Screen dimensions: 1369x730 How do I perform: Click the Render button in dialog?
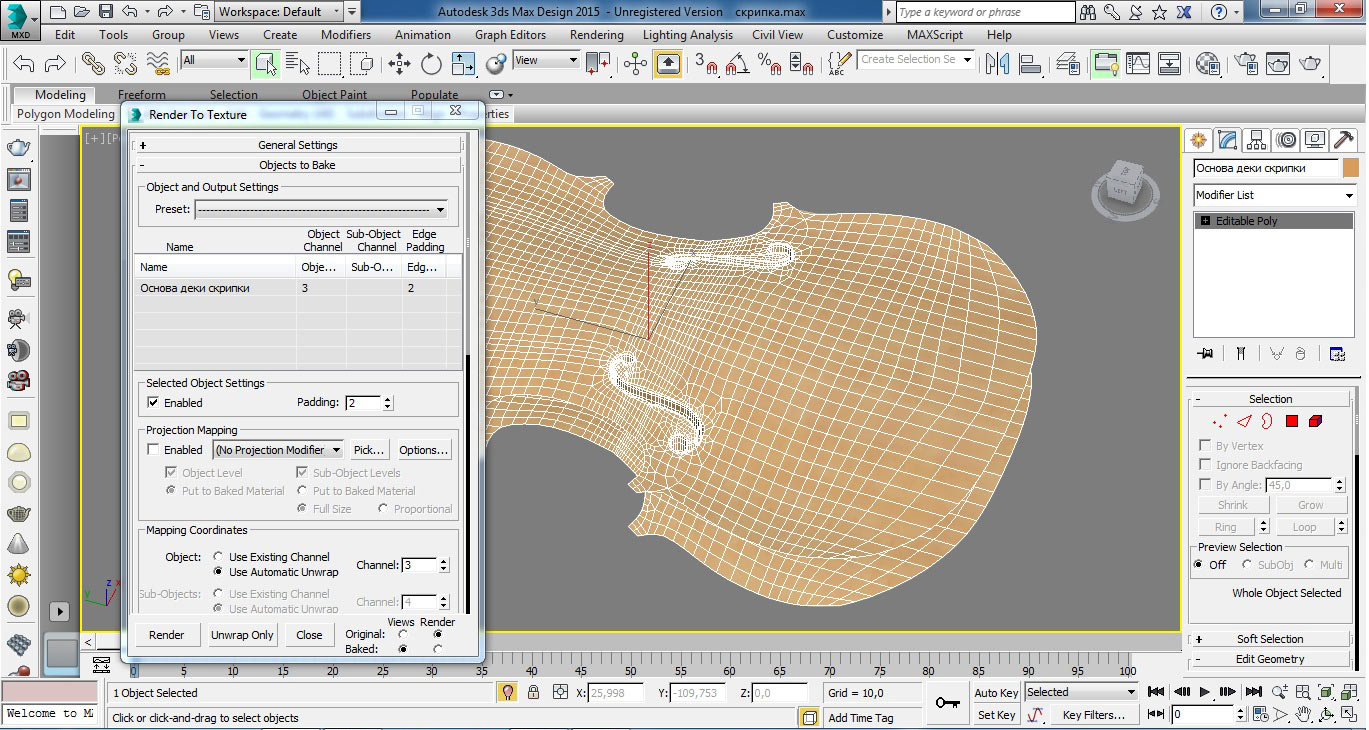click(166, 635)
